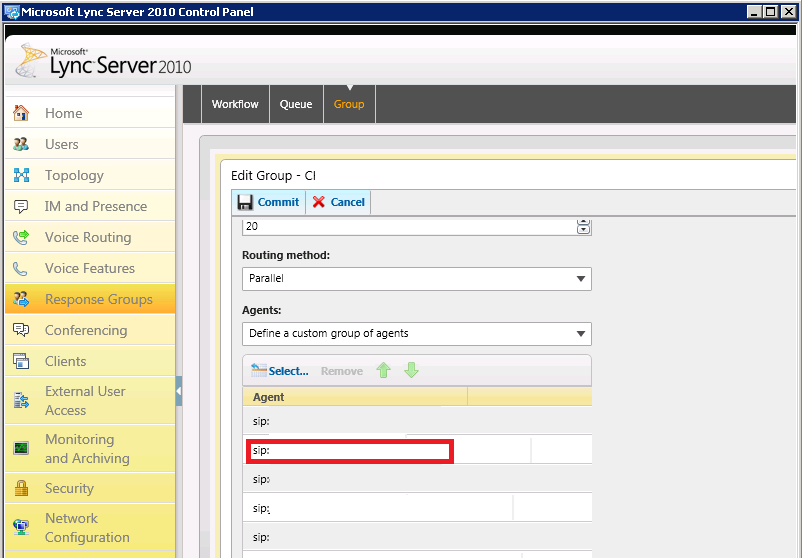Collapse the left navigation pane arrow
This screenshot has width=802, height=558.
coord(179,391)
